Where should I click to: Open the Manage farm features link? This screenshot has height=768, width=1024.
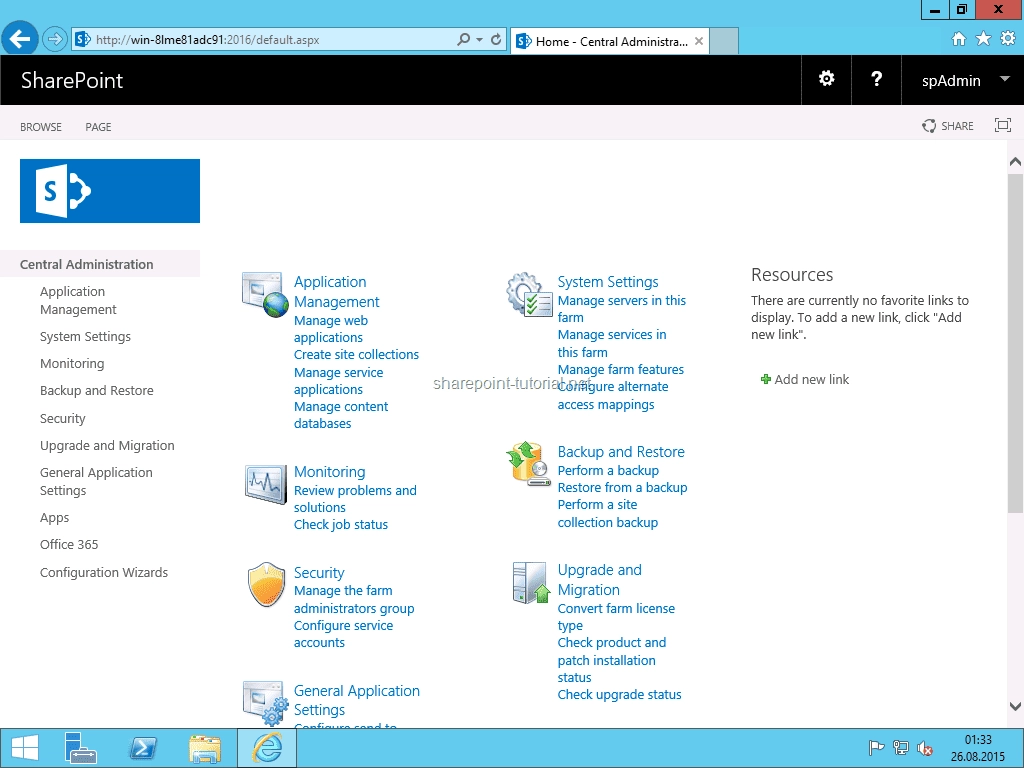620,370
